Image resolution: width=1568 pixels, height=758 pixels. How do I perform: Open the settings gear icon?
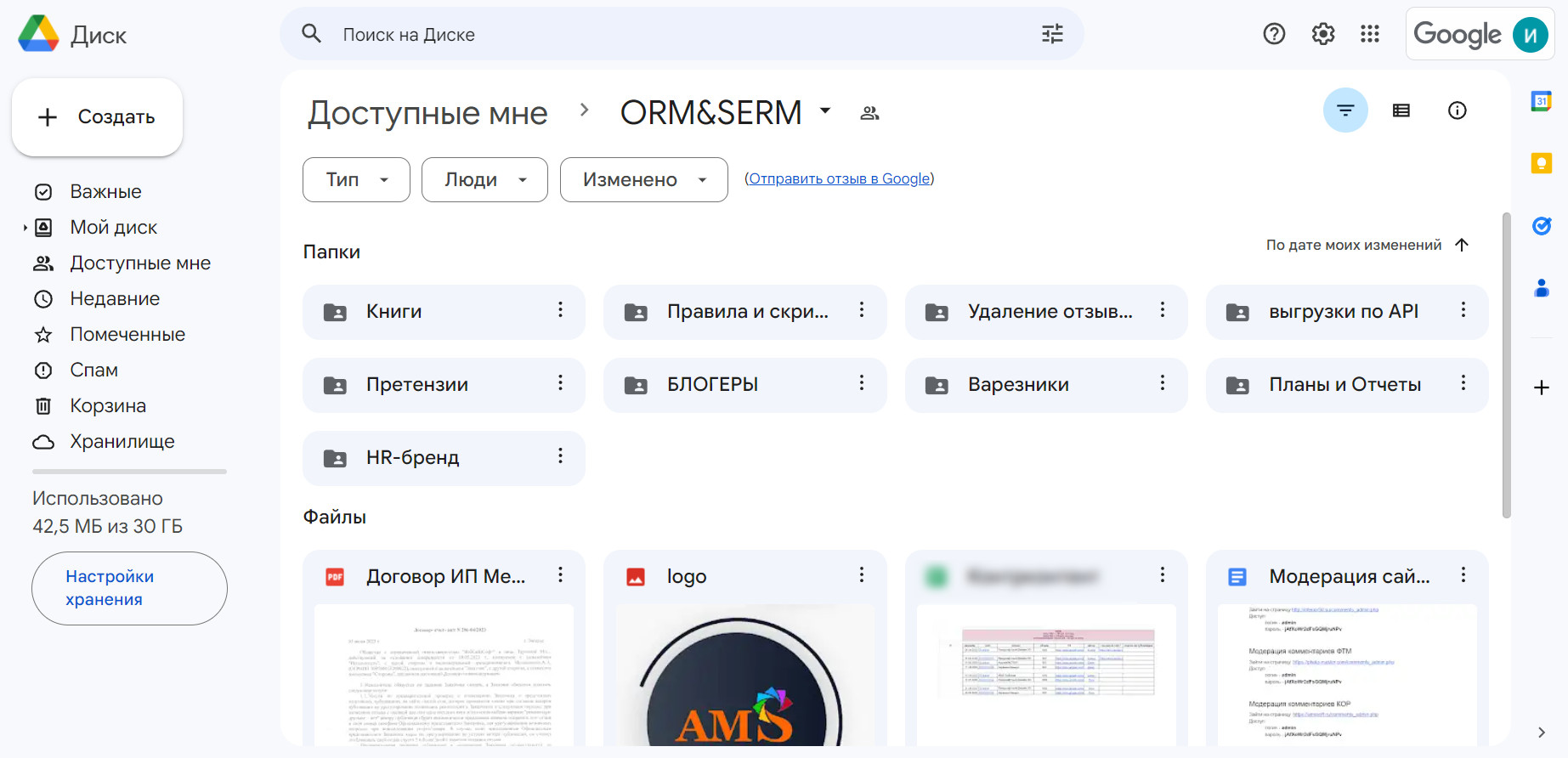[1322, 34]
